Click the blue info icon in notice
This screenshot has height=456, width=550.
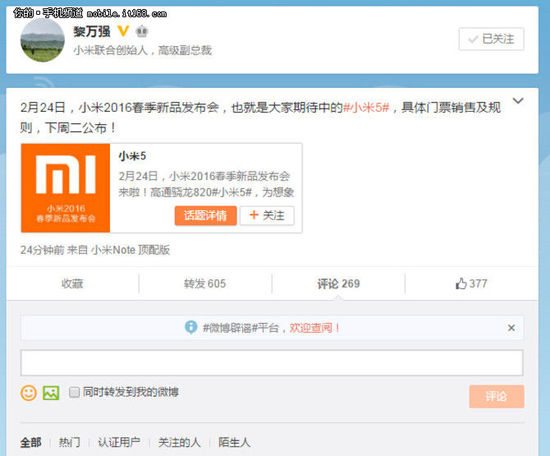191,327
